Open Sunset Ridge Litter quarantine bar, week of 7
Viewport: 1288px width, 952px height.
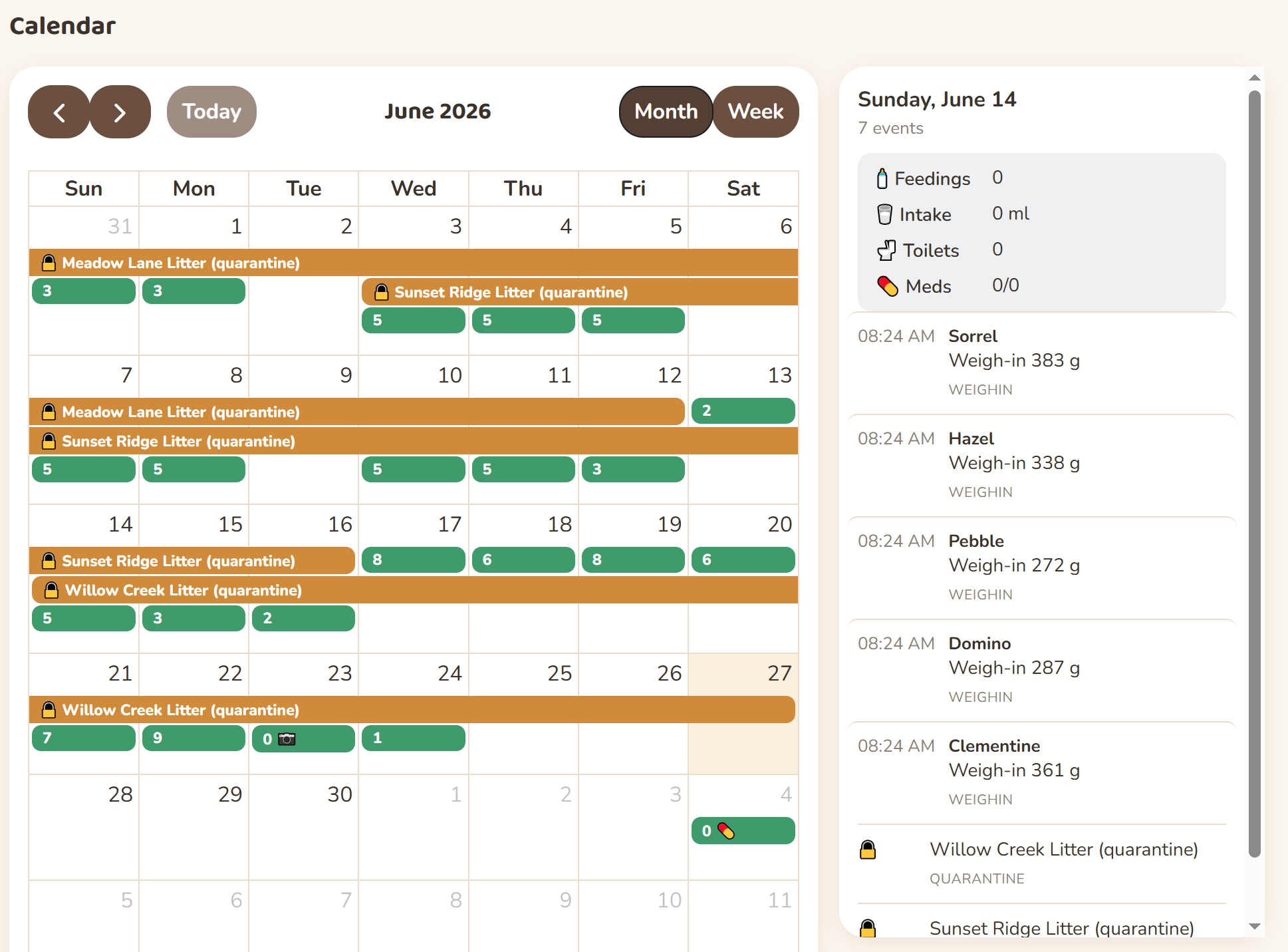[413, 441]
